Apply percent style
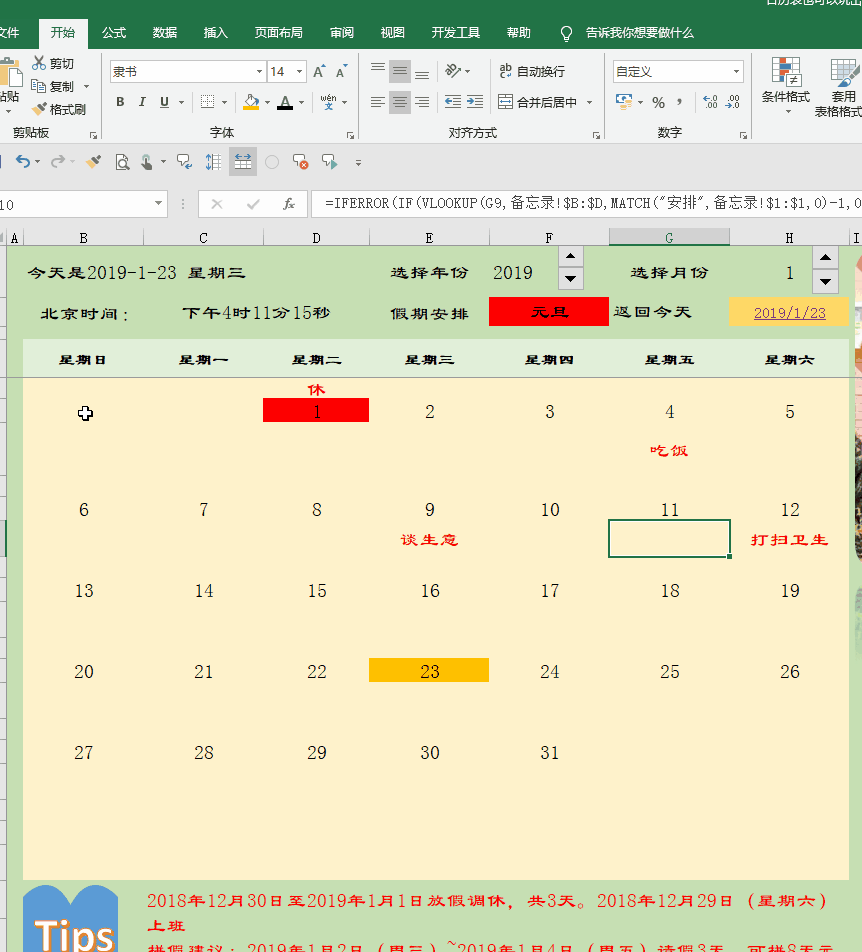The height and width of the screenshot is (952, 862). pos(659,102)
